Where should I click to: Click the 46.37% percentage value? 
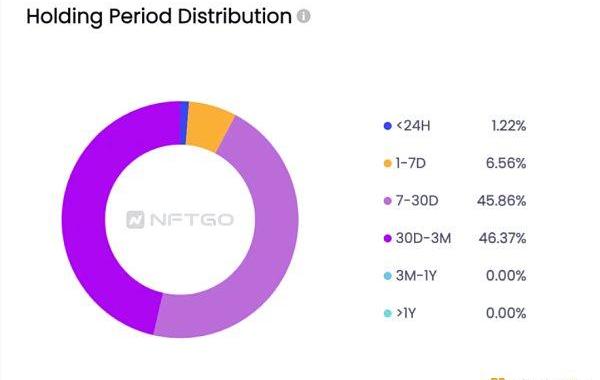(502, 238)
